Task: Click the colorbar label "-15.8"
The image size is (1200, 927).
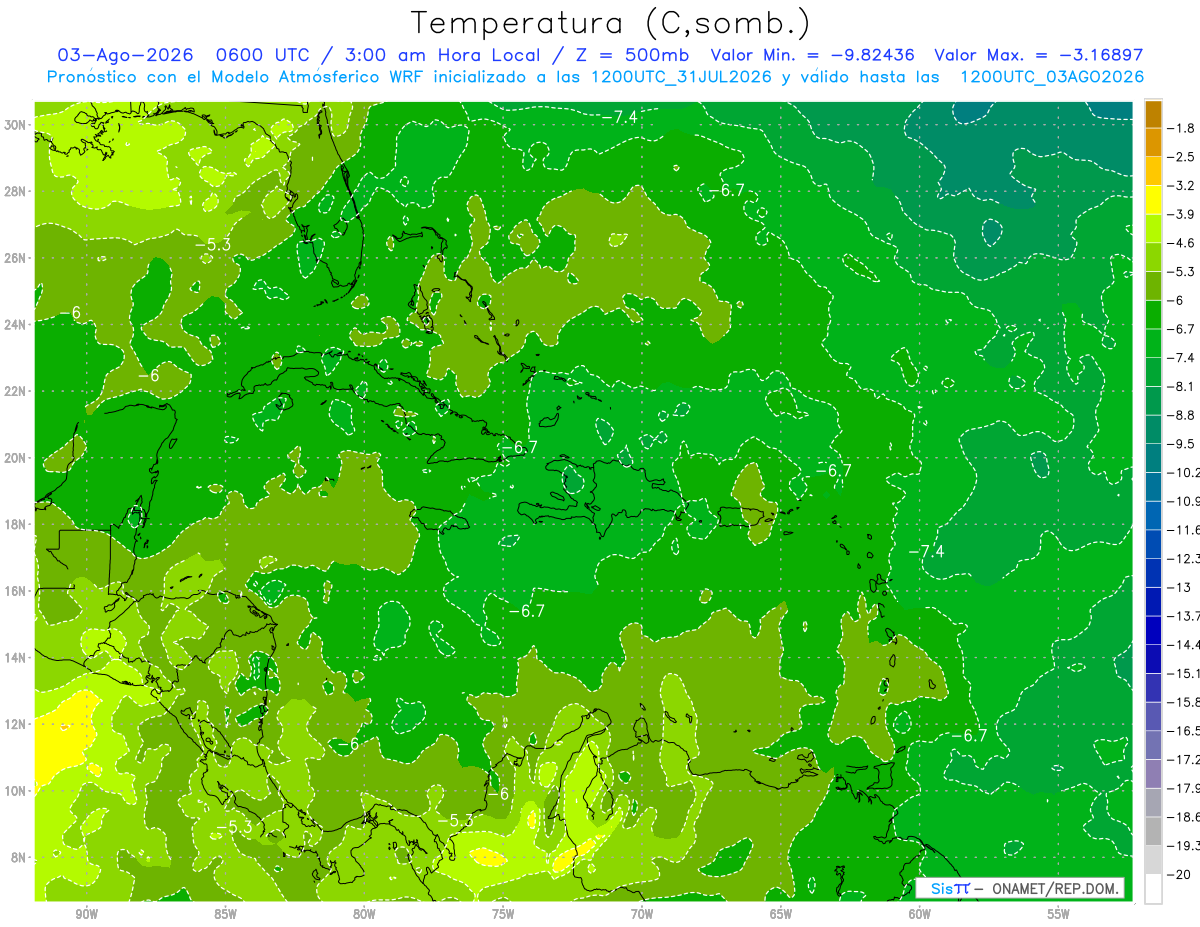Action: click(x=1184, y=702)
